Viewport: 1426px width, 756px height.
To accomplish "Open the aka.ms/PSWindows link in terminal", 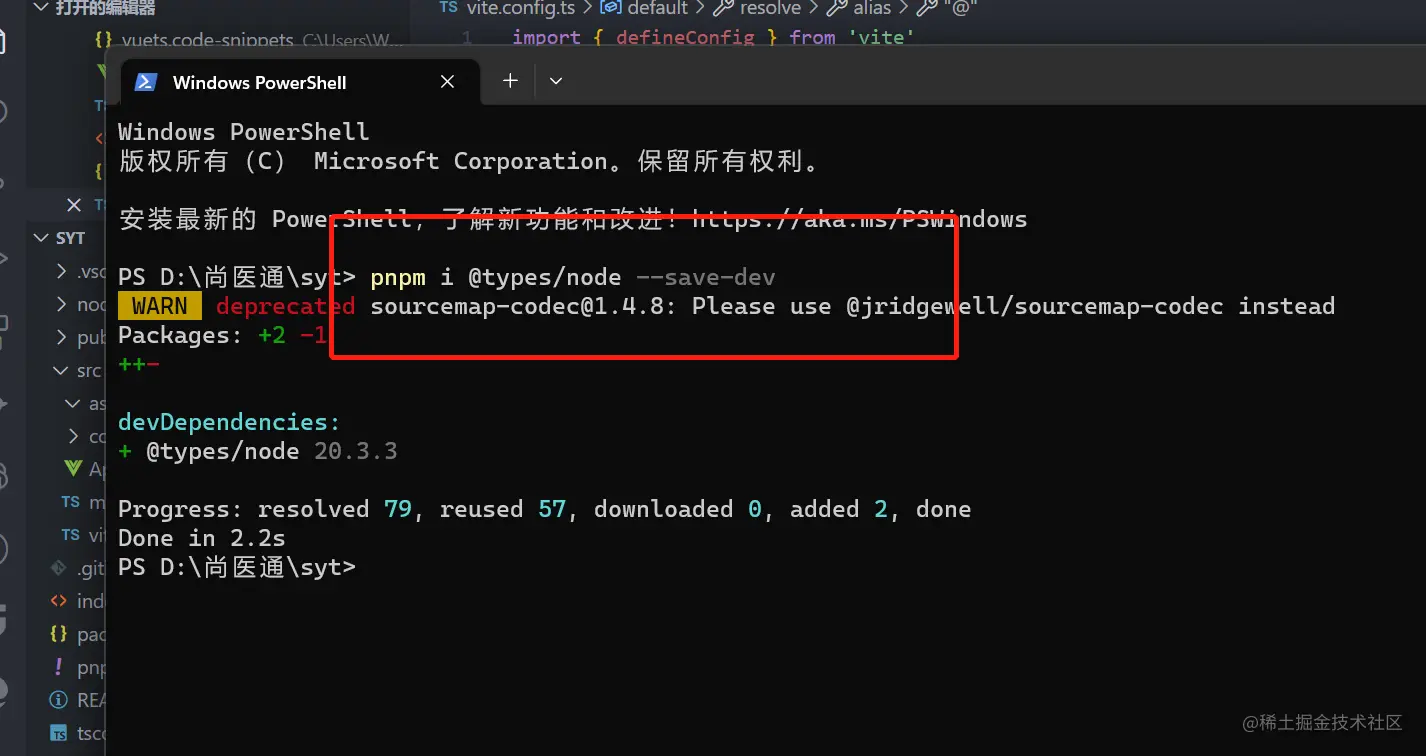I will [860, 219].
